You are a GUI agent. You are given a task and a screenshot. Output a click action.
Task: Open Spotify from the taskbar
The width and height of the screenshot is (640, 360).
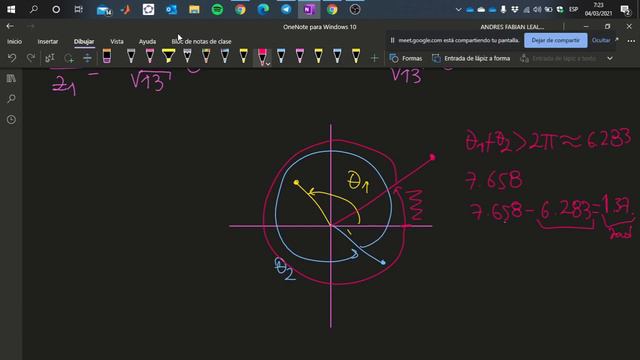(217, 9)
